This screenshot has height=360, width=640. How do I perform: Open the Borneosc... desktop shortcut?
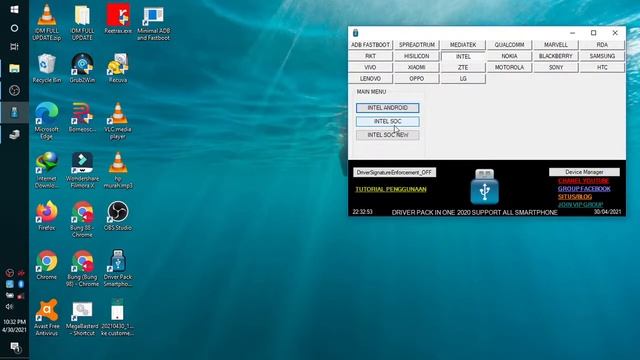click(82, 118)
